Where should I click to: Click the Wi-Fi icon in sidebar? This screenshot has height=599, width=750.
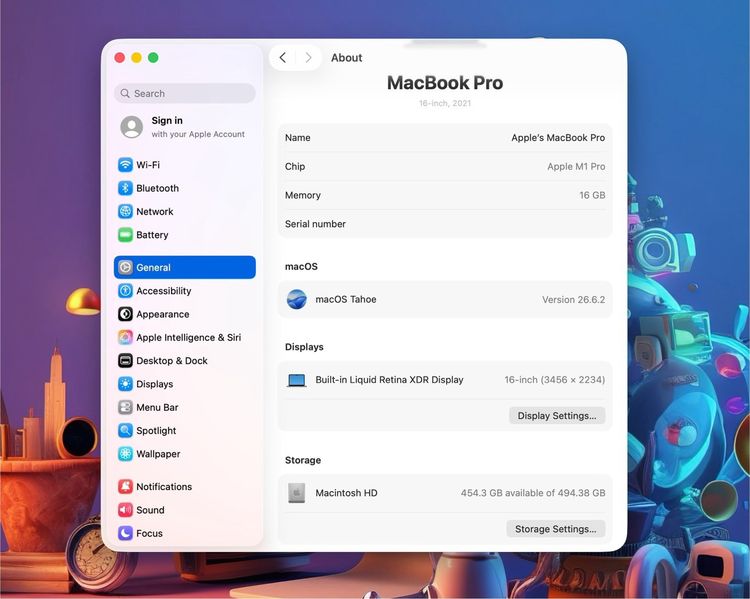[125, 165]
